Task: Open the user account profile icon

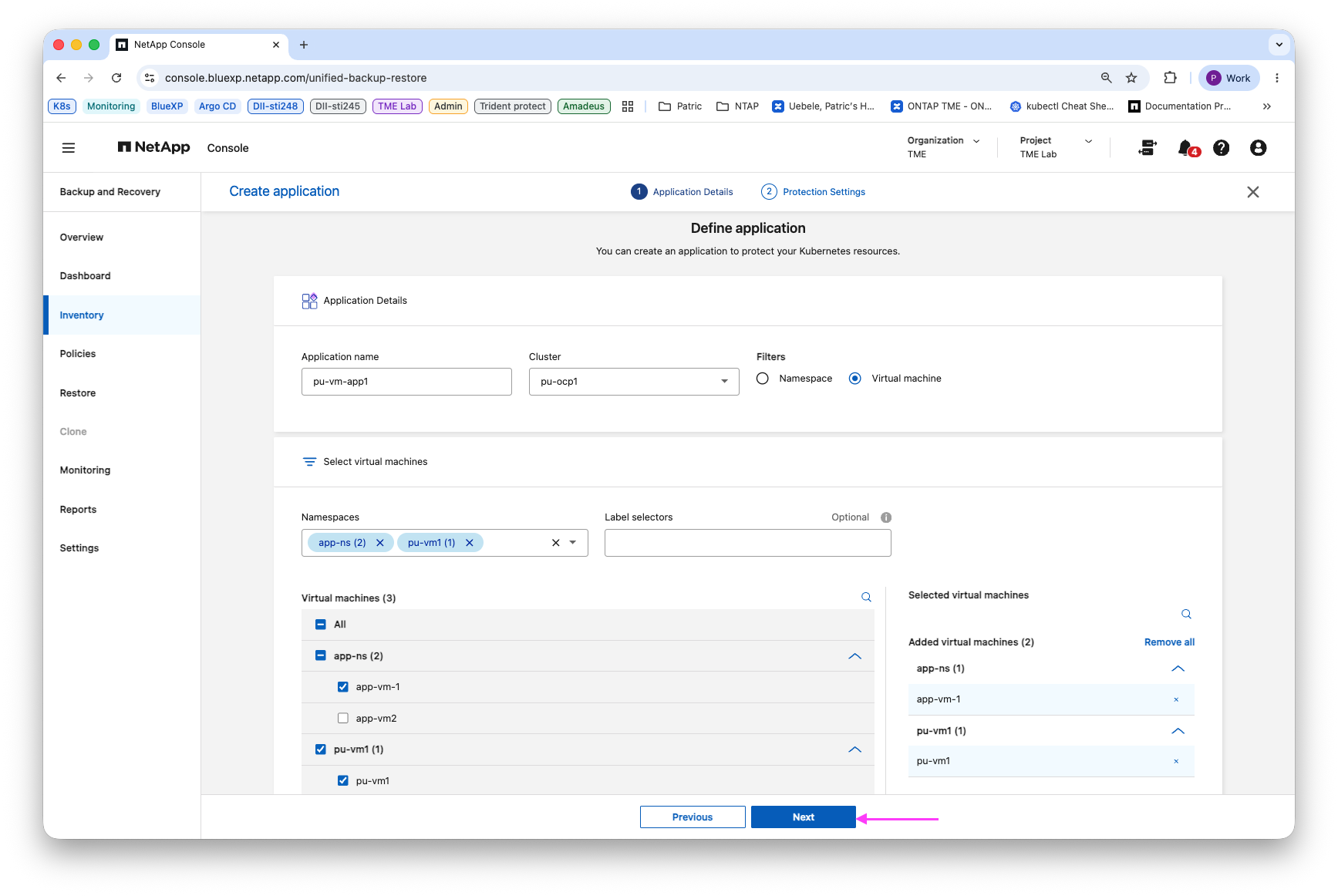Action: tap(1258, 148)
